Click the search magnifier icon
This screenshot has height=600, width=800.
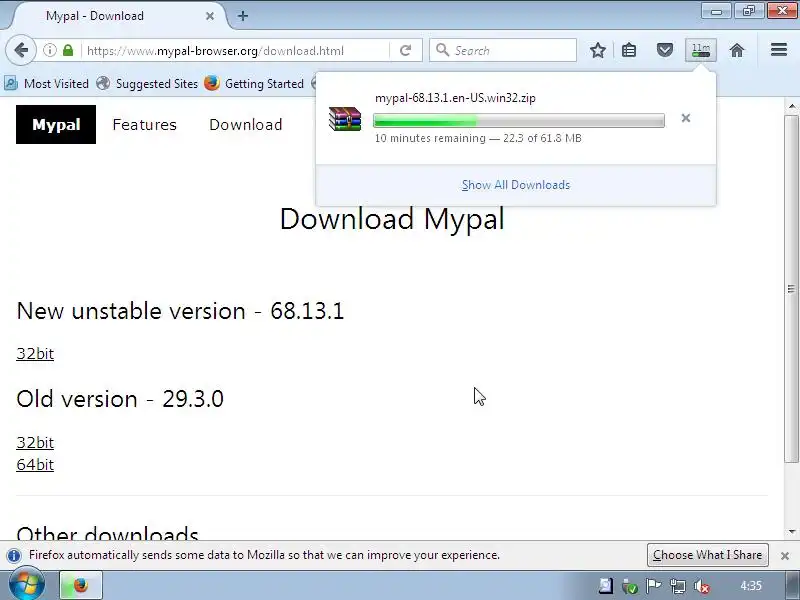click(x=442, y=50)
